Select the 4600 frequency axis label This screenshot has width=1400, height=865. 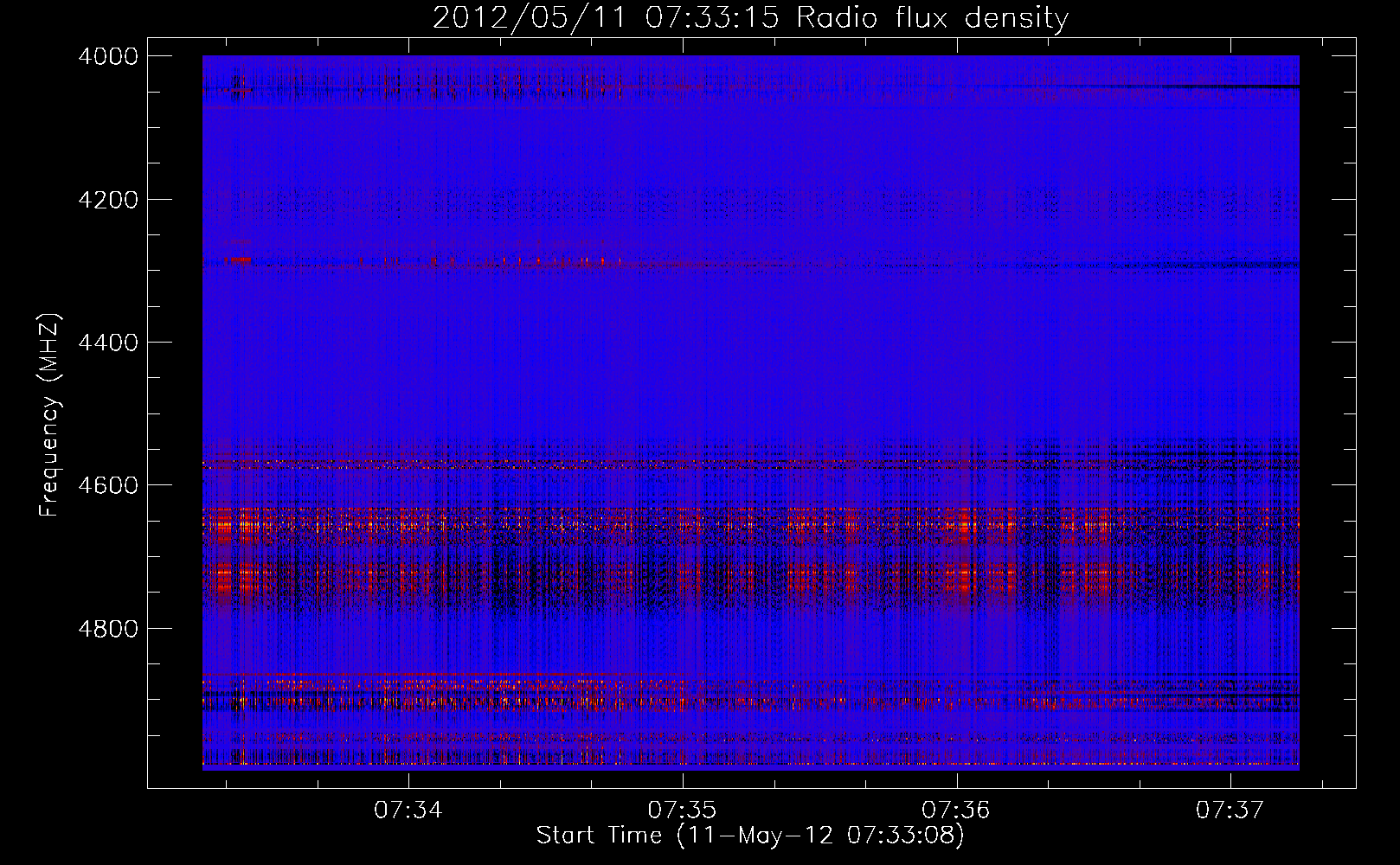[x=108, y=485]
